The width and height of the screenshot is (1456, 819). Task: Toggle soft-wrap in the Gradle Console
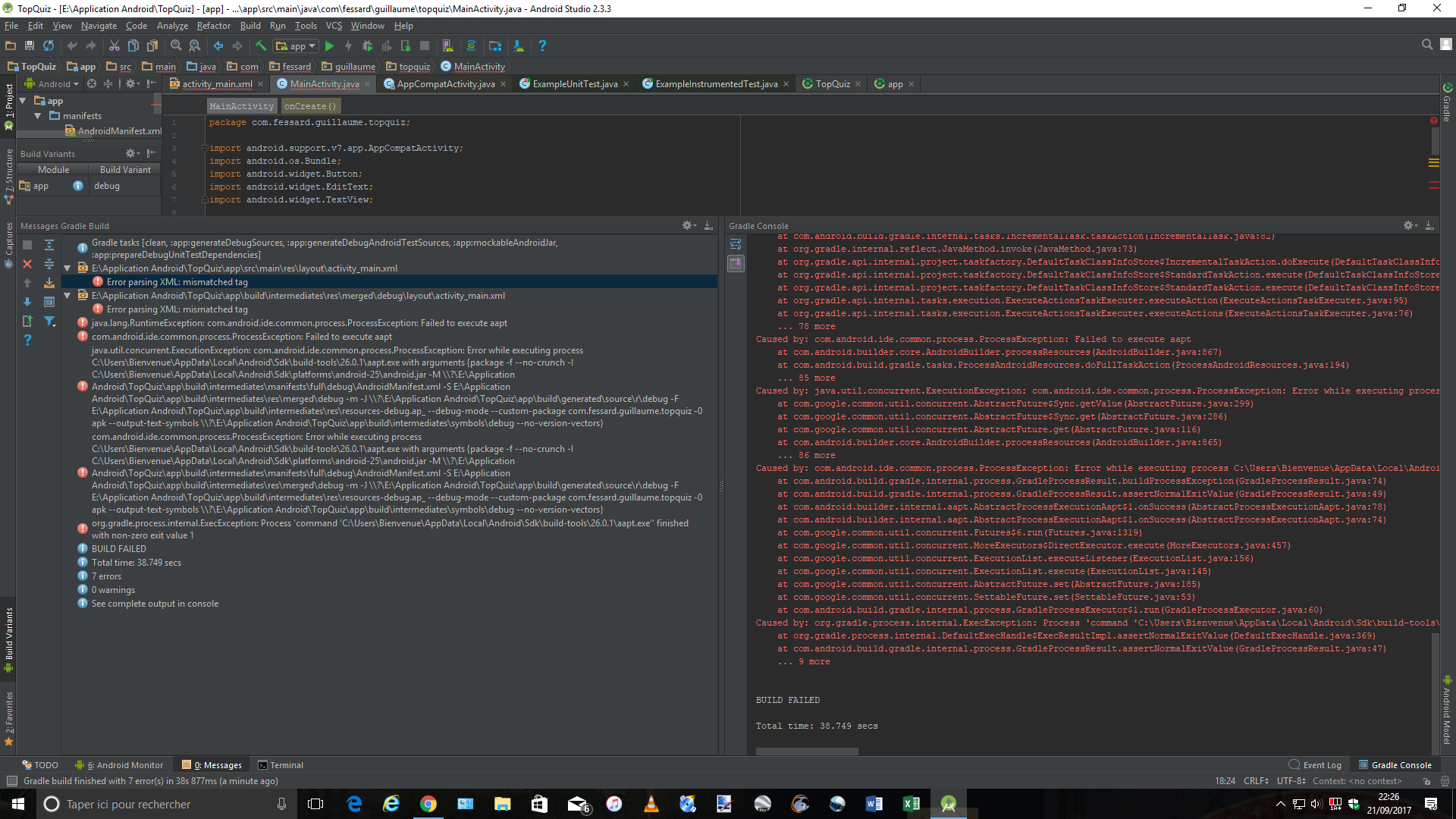pyautogui.click(x=735, y=244)
